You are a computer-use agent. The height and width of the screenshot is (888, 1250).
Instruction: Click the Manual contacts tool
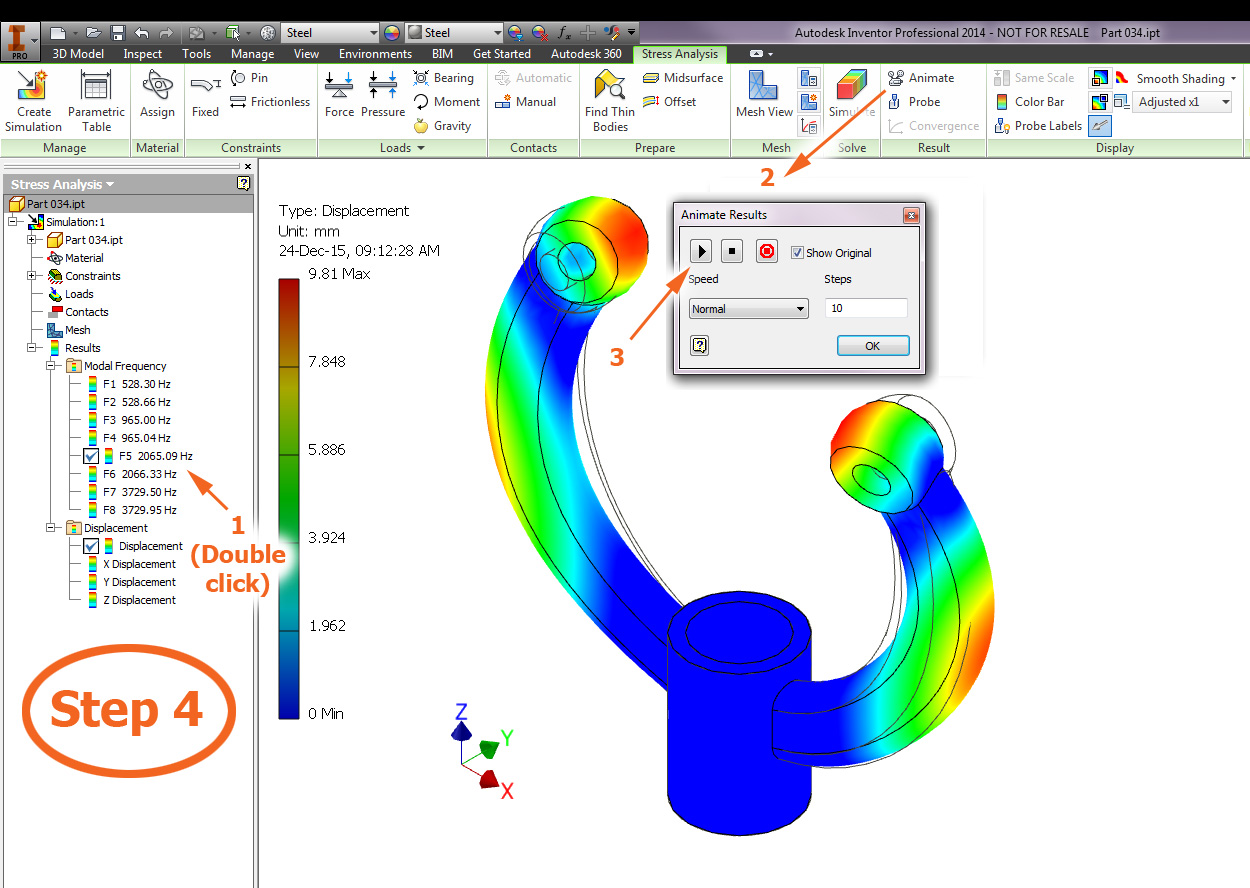(x=526, y=102)
